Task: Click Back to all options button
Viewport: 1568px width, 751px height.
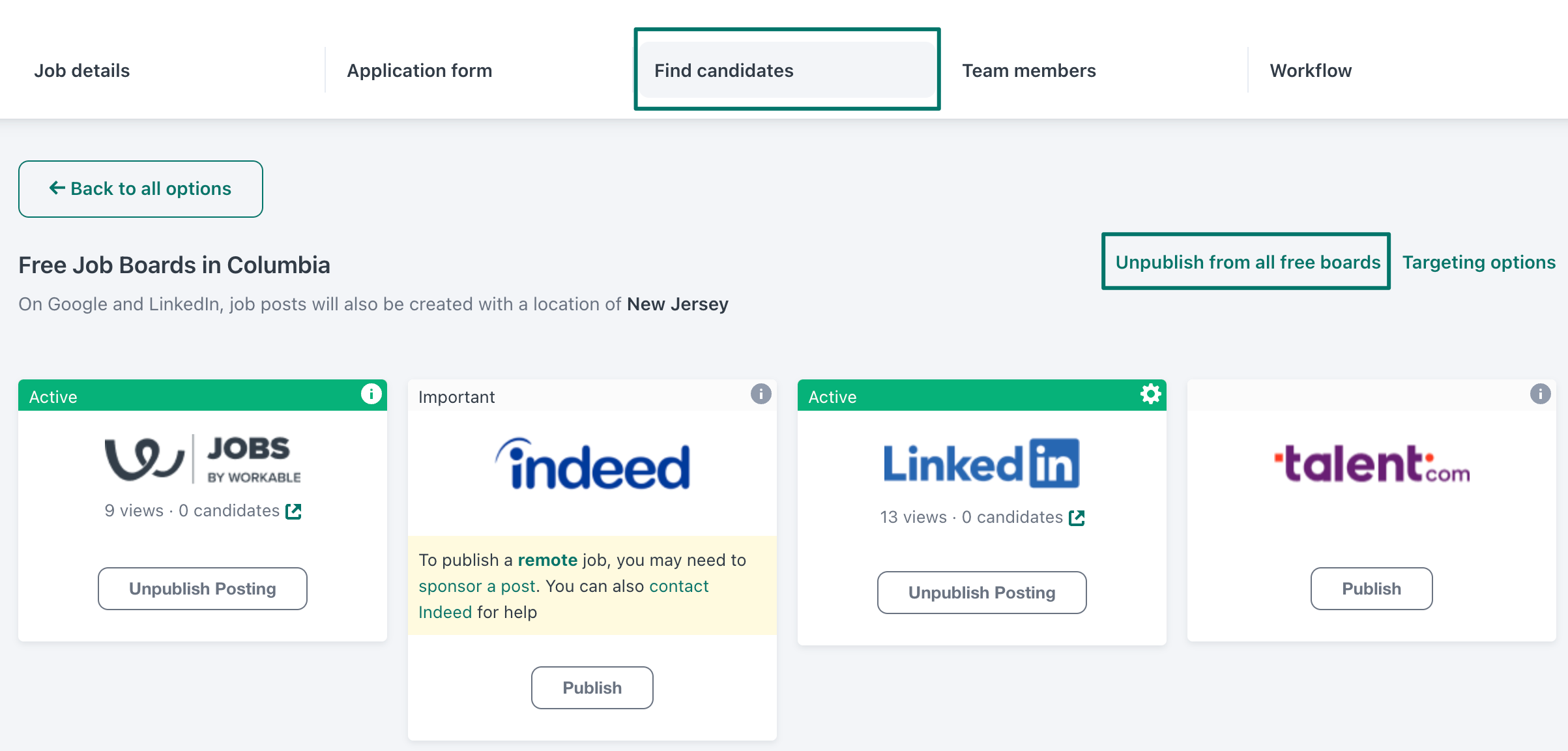Action: click(x=141, y=189)
